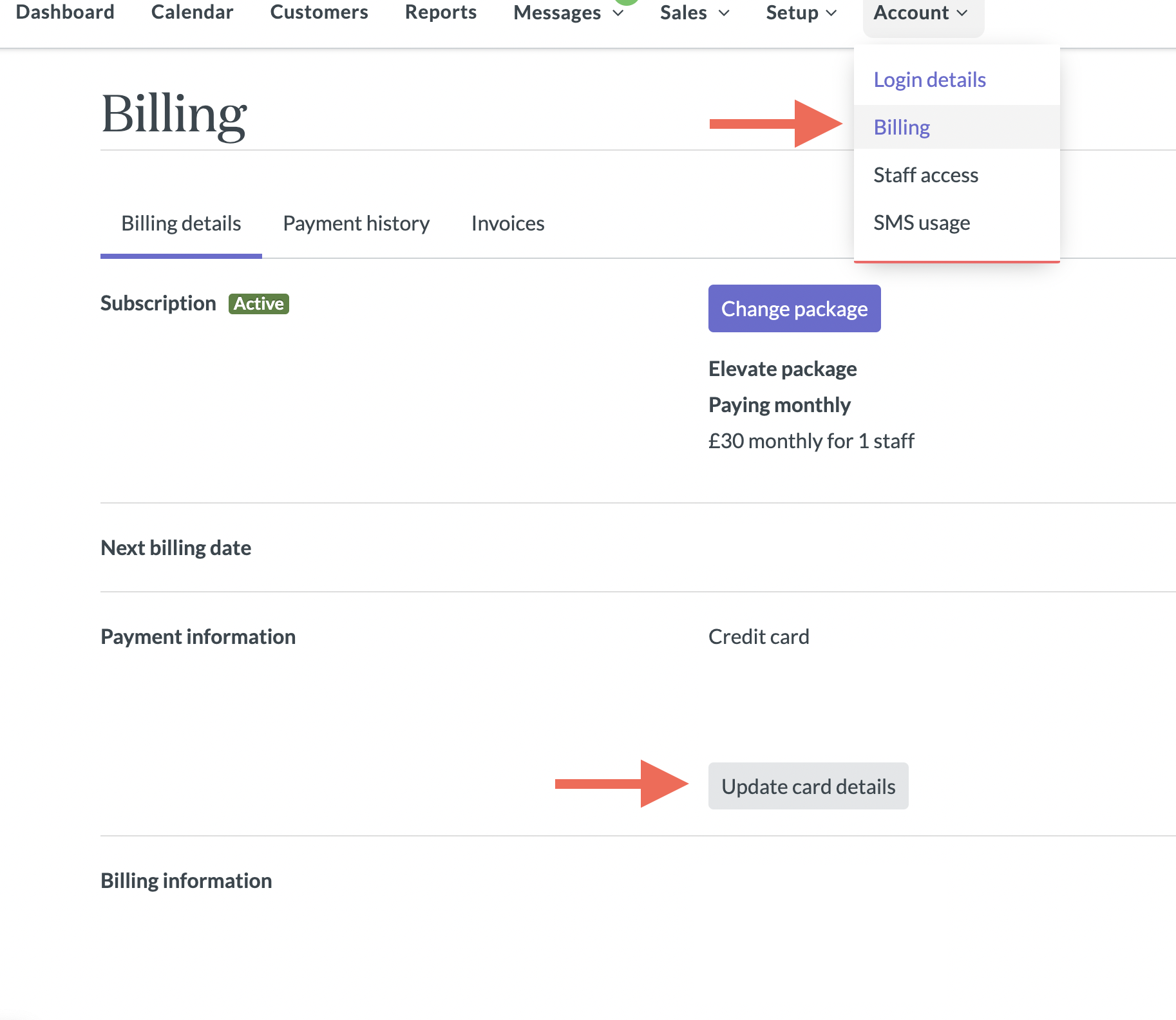Switch to the Payment history tab
The image size is (1176, 1020).
tap(356, 223)
